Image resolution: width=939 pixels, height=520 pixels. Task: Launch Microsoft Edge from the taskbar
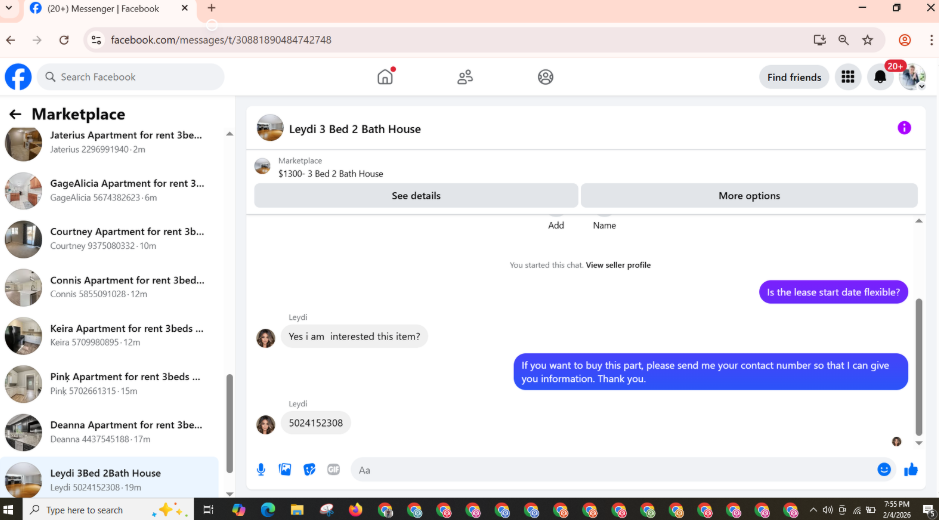tap(268, 510)
